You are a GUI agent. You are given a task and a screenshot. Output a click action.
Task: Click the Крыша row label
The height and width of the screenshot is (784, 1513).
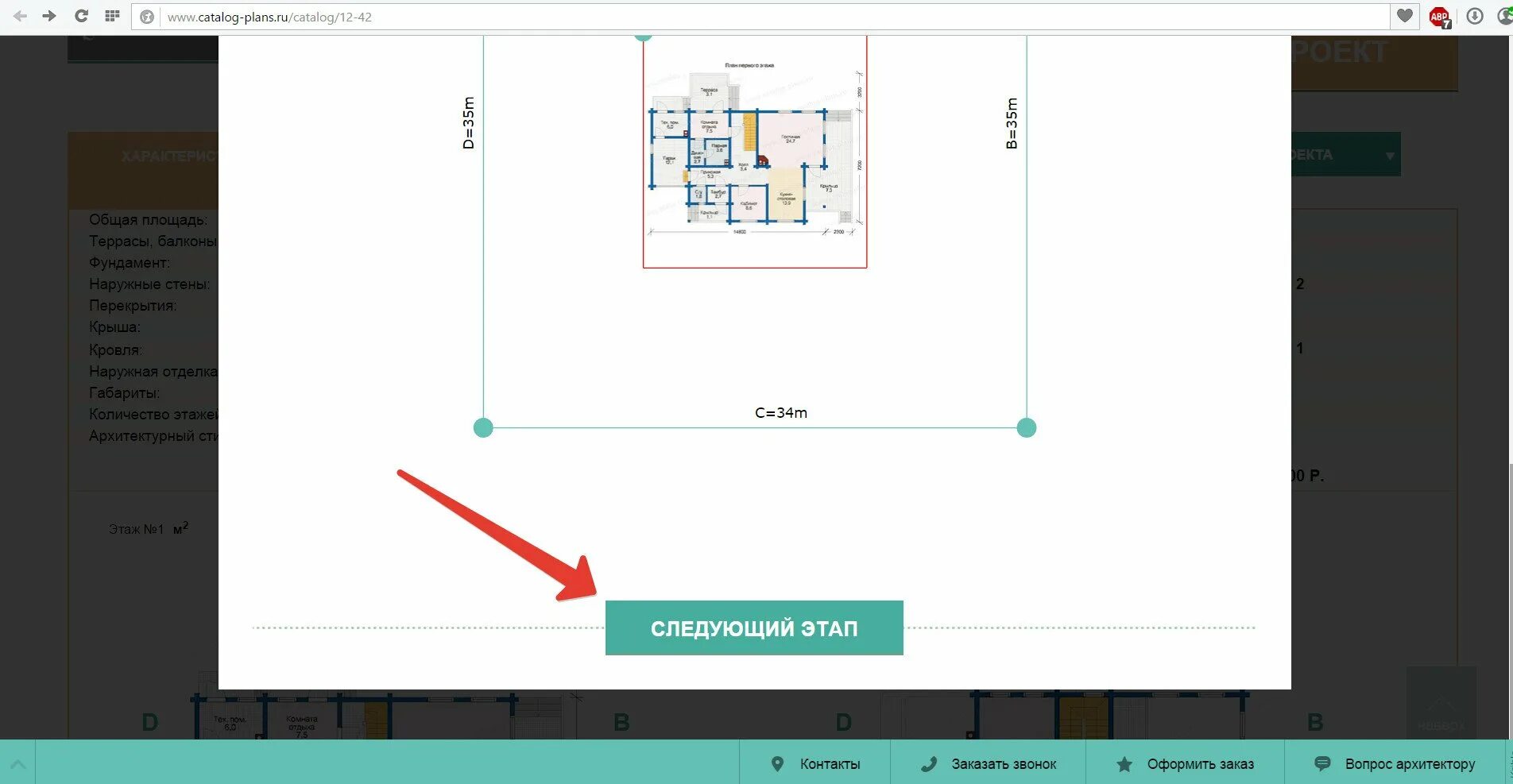click(114, 327)
